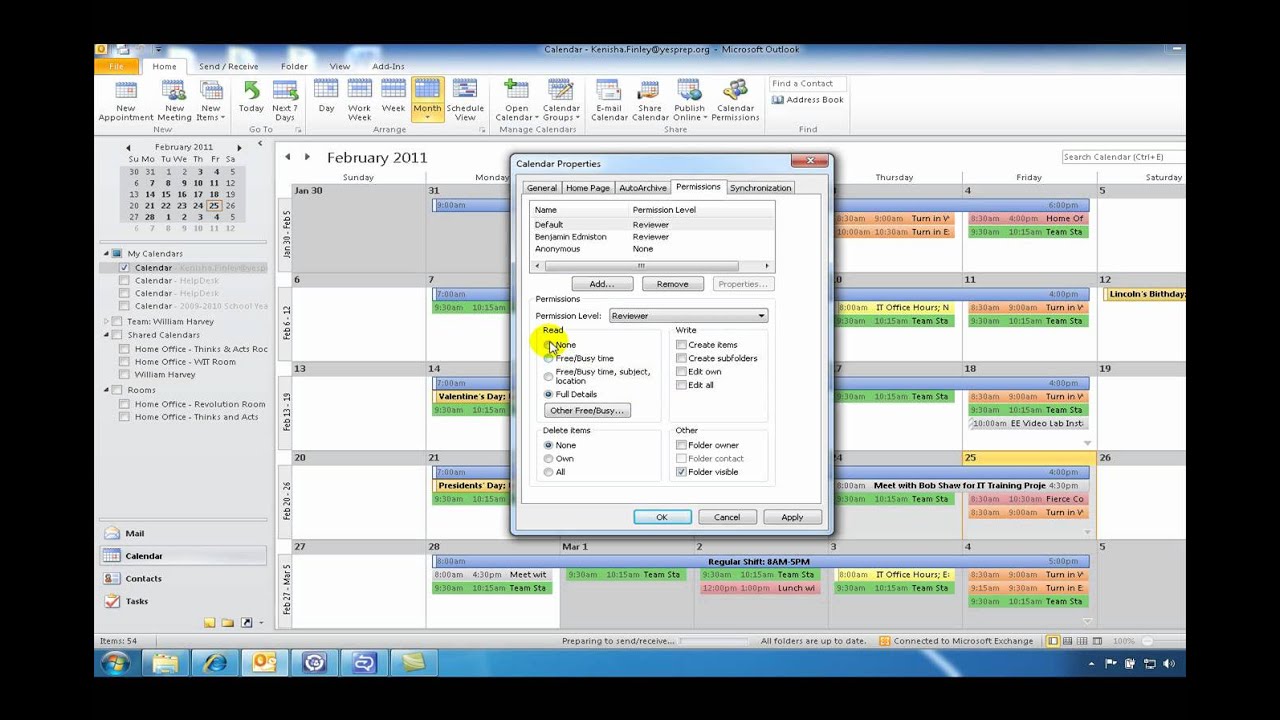The image size is (1280, 720).
Task: Check the Create items checkbox
Action: 681,345
